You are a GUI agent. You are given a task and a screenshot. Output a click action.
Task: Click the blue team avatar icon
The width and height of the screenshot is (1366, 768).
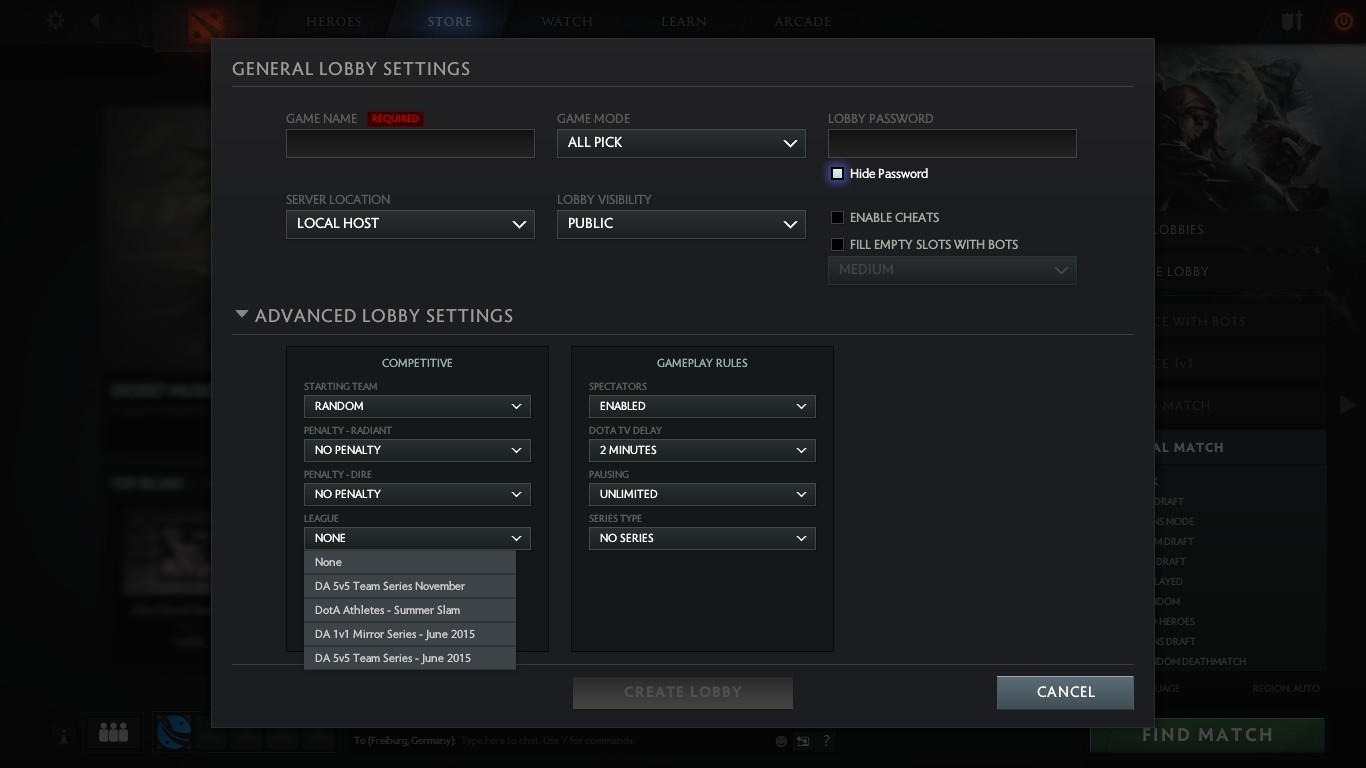[x=173, y=733]
